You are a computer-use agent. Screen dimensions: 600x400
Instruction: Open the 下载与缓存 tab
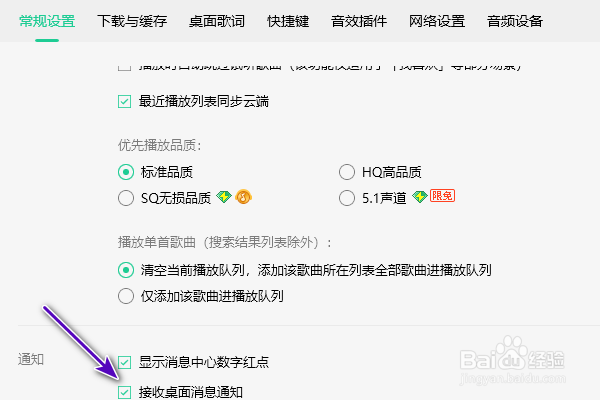click(x=132, y=21)
